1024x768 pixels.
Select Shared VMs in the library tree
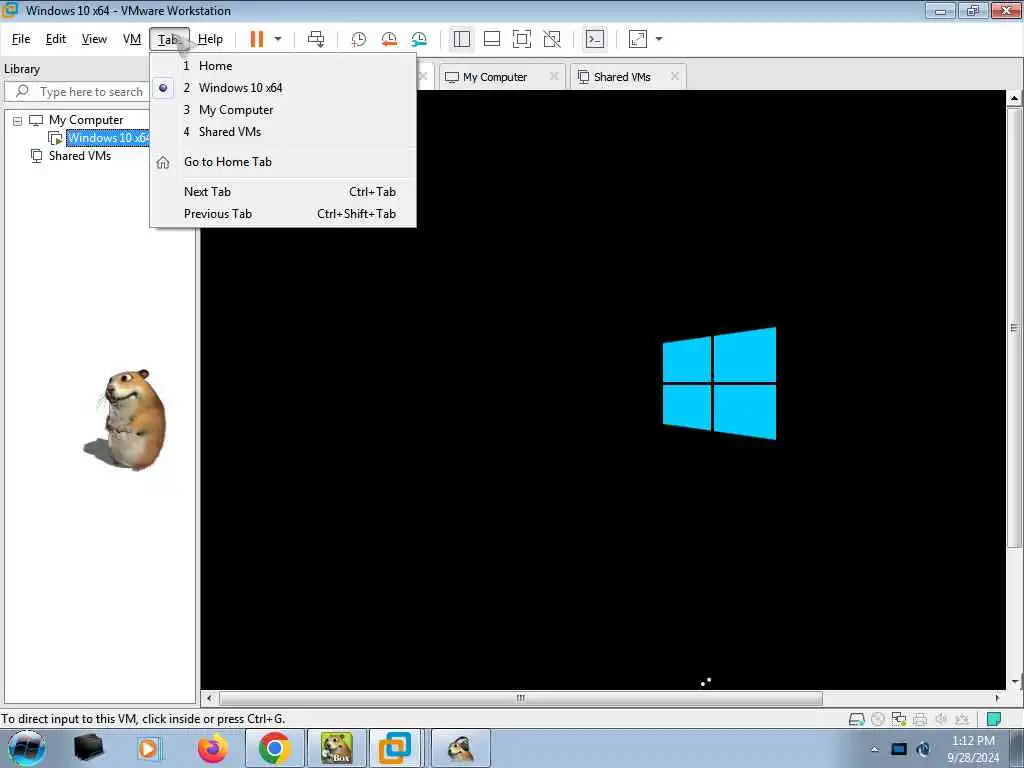pyautogui.click(x=80, y=156)
